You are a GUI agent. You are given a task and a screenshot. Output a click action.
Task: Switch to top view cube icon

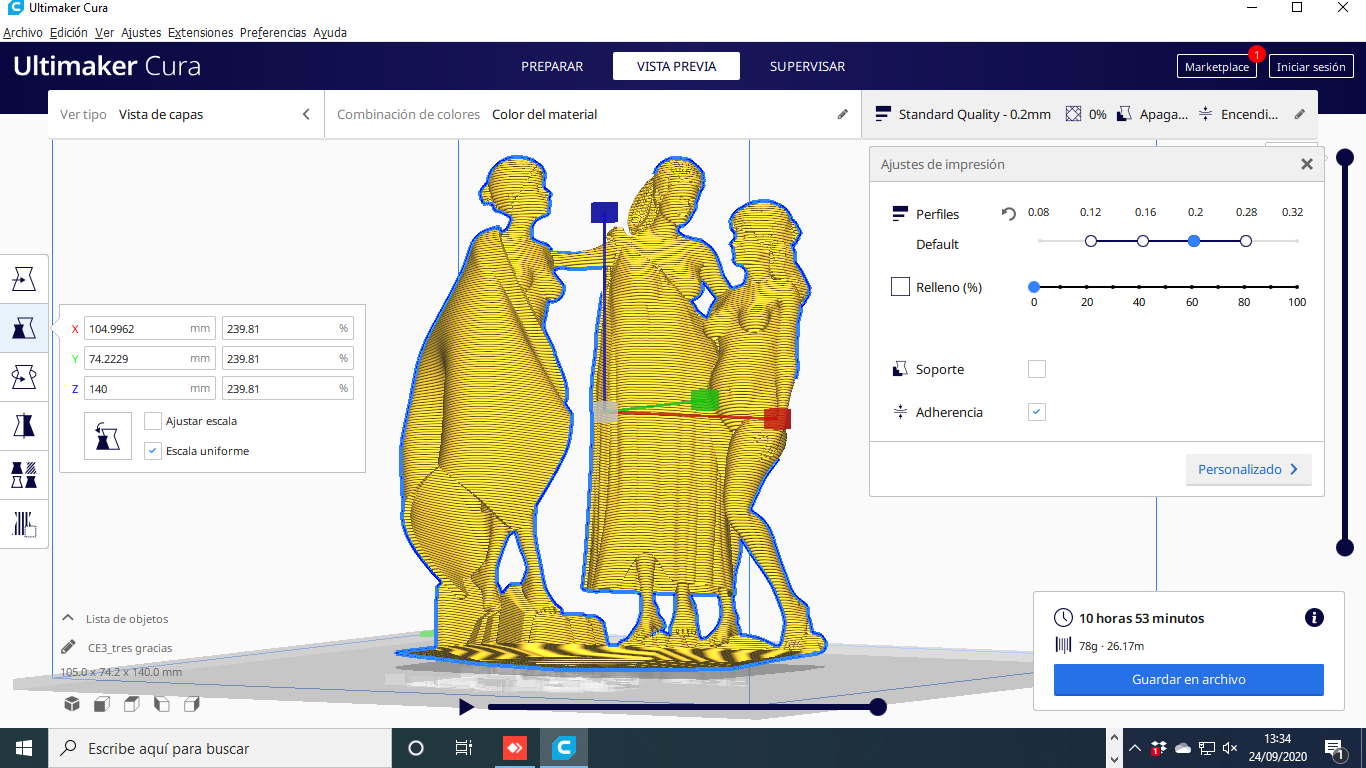(132, 704)
